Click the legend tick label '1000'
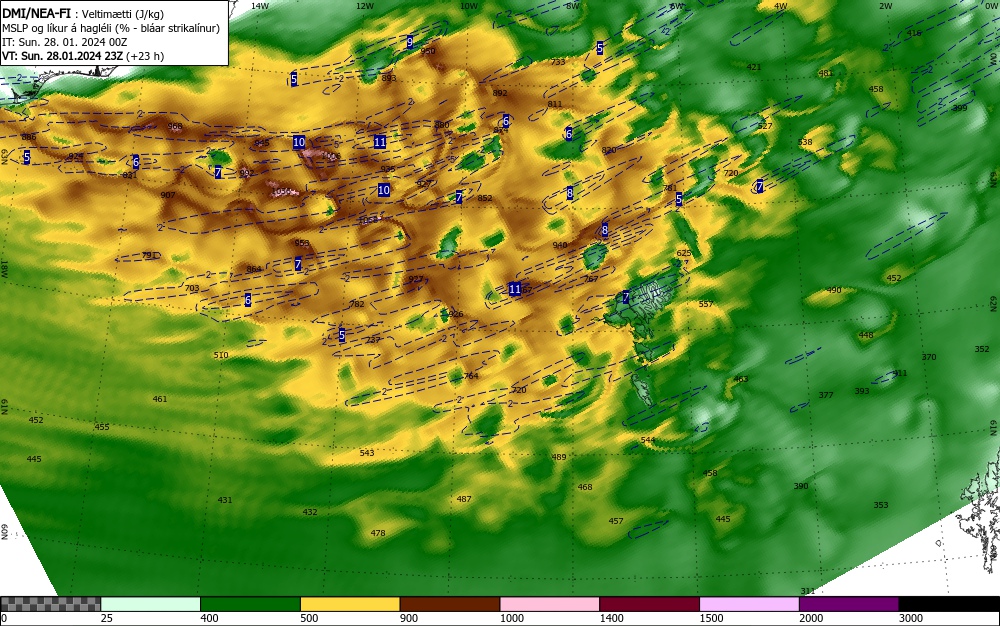This screenshot has height=626, width=1000. 511,618
